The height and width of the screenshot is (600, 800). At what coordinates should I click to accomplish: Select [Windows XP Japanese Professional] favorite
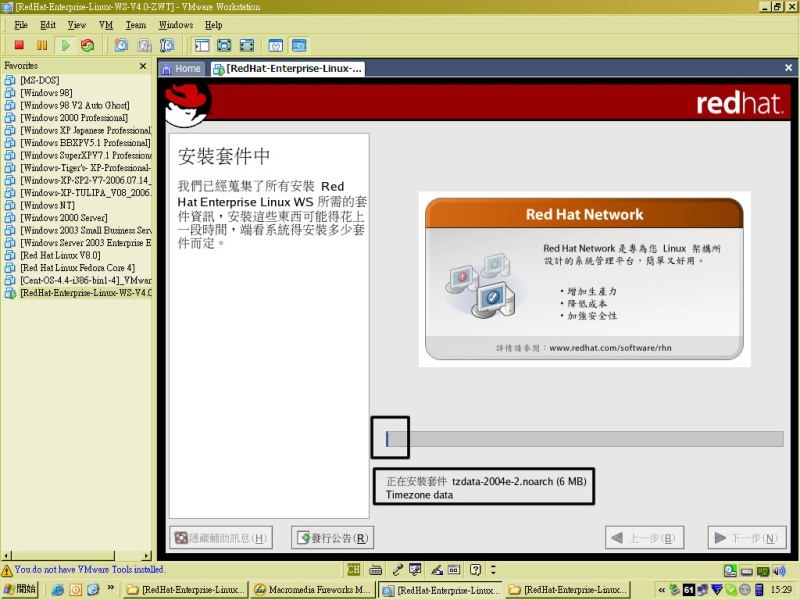point(78,130)
